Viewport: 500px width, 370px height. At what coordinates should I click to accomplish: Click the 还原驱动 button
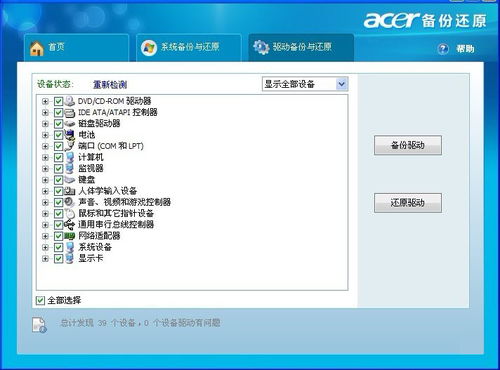click(x=408, y=203)
